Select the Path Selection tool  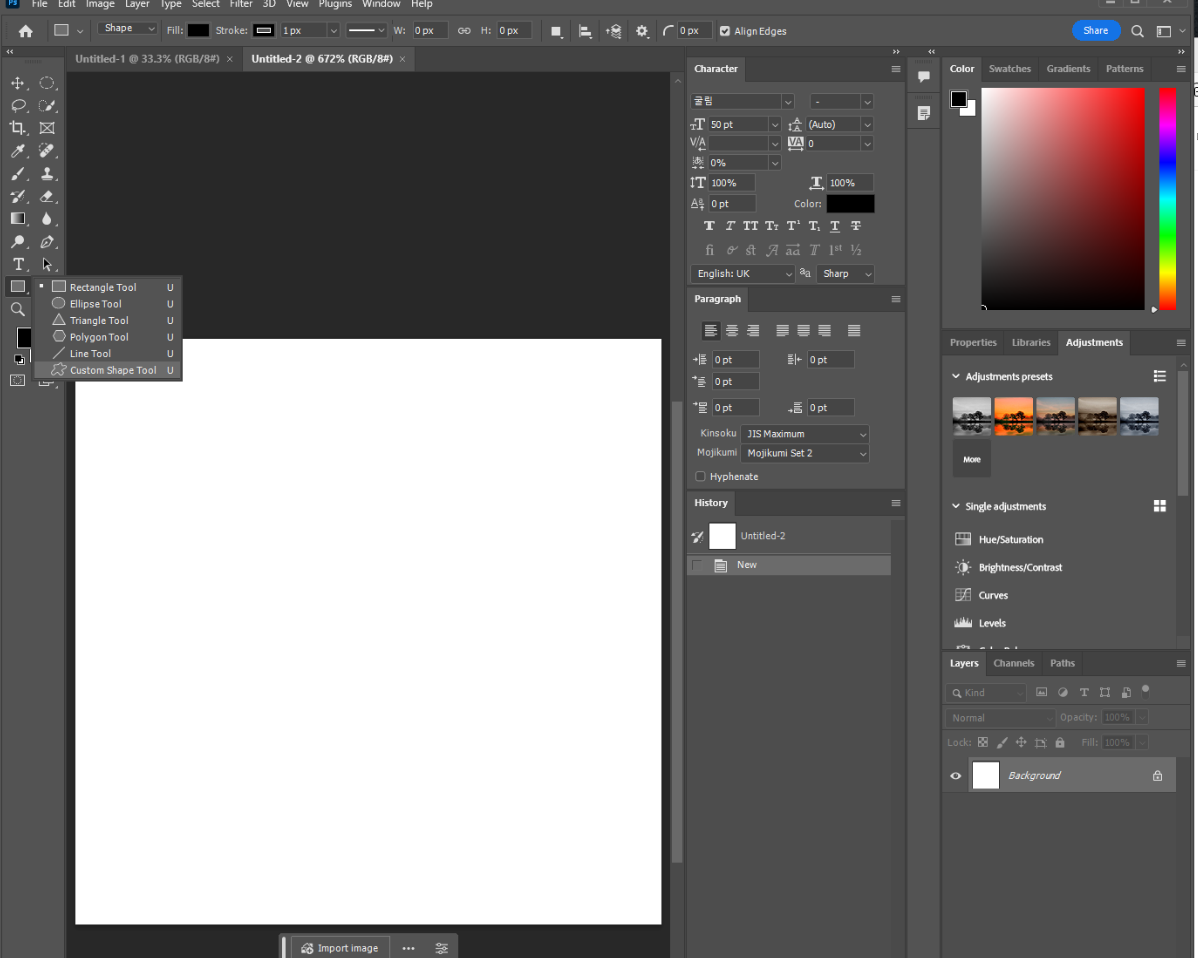(x=47, y=264)
